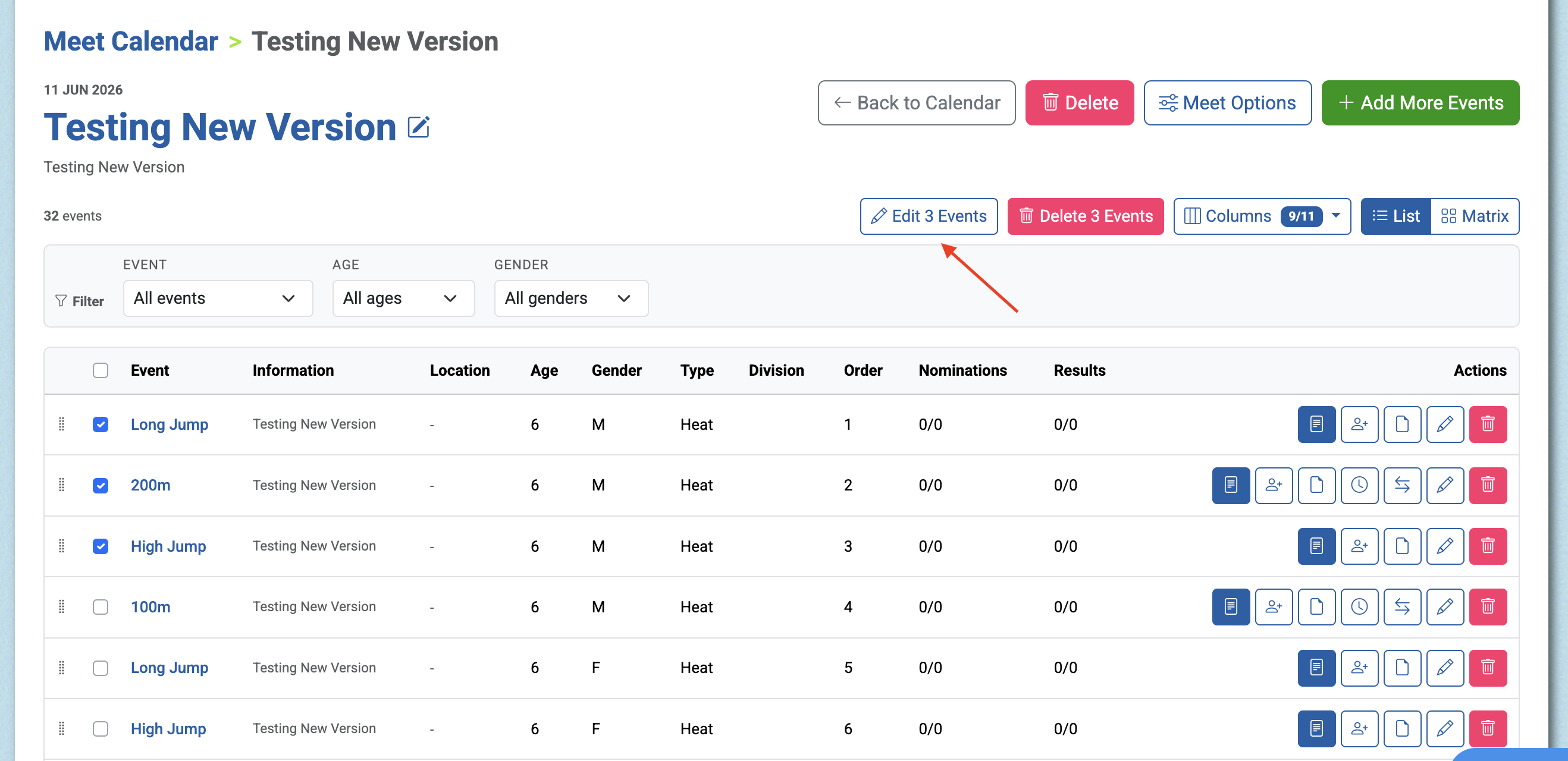Toggle the select-all checkbox in table header
1568x761 pixels.
[101, 370]
